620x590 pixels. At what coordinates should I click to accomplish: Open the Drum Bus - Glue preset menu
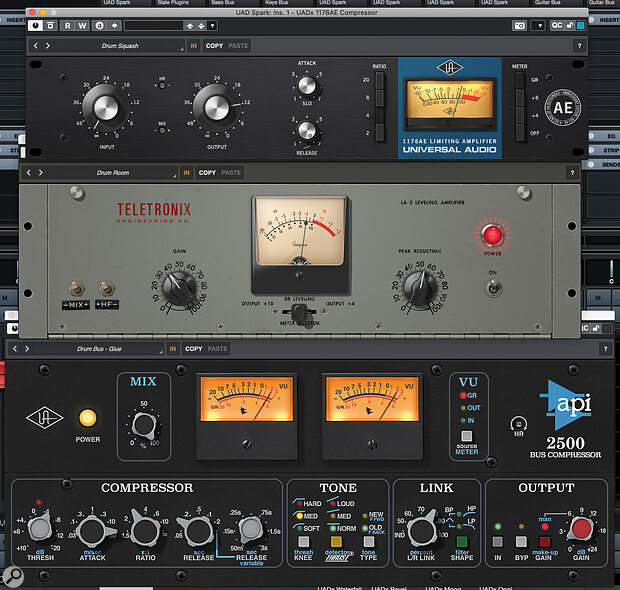tap(99, 349)
